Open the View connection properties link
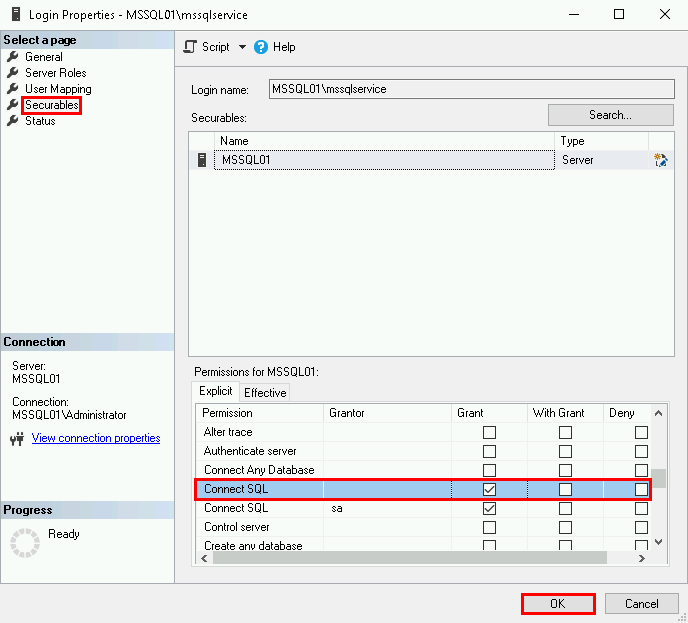Image resolution: width=688 pixels, height=623 pixels. coord(95,438)
